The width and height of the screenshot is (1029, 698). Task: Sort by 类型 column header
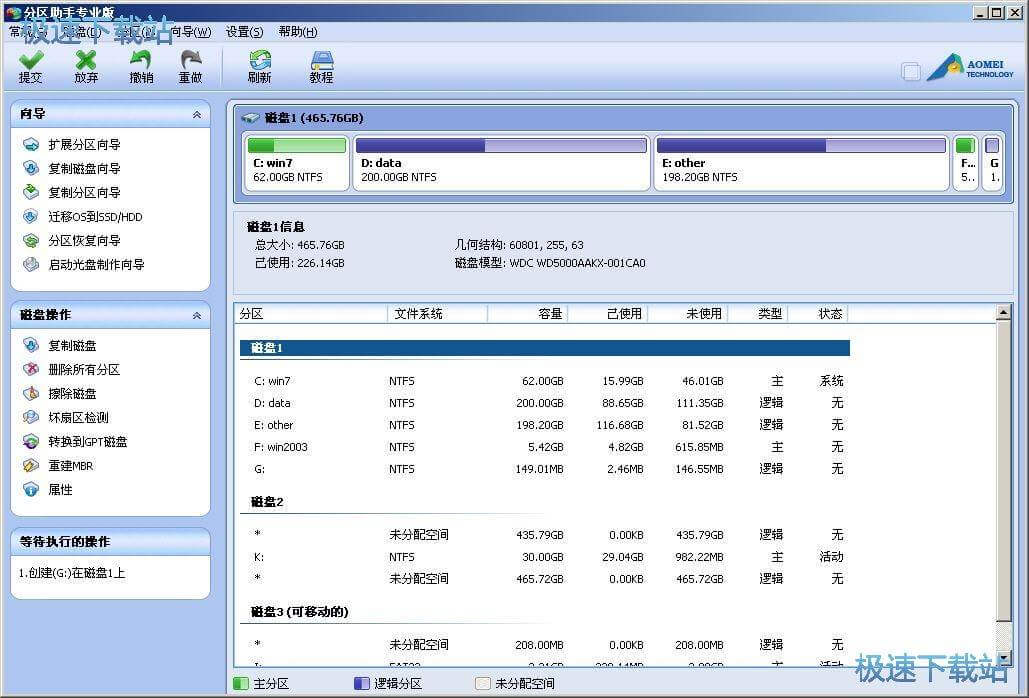(x=758, y=314)
